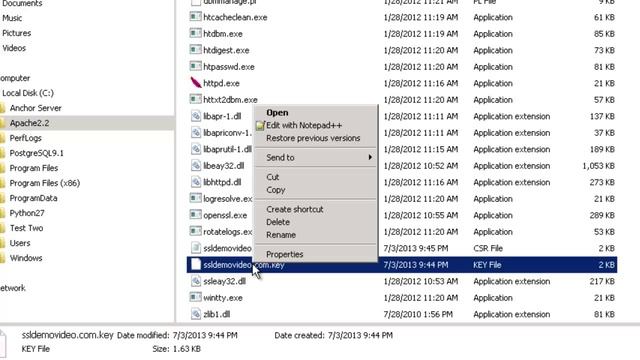Image resolution: width=640 pixels, height=360 pixels.
Task: Select the ssleay32.dll file name
Action: 224,281
